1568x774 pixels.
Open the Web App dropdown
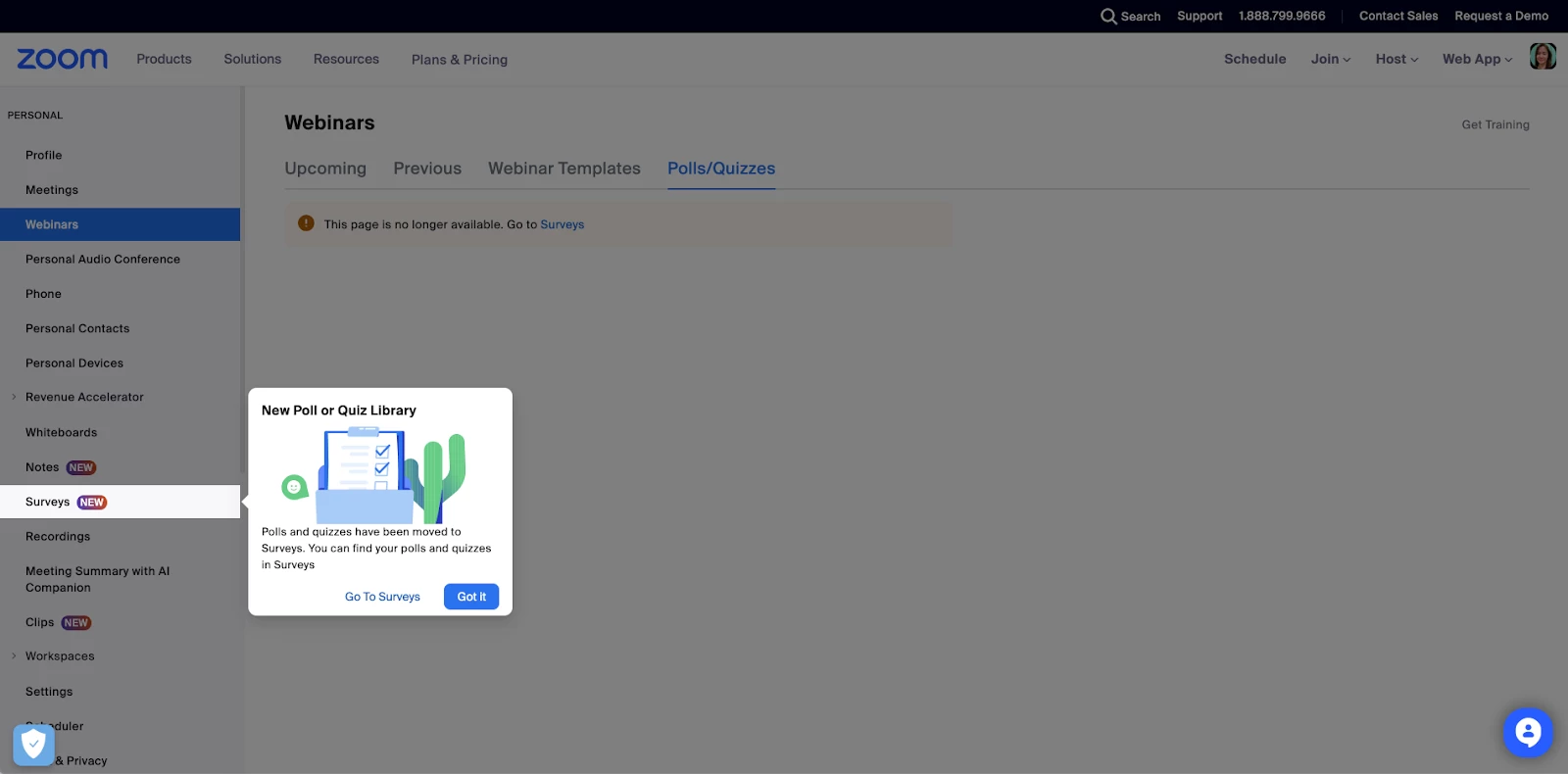coord(1477,59)
